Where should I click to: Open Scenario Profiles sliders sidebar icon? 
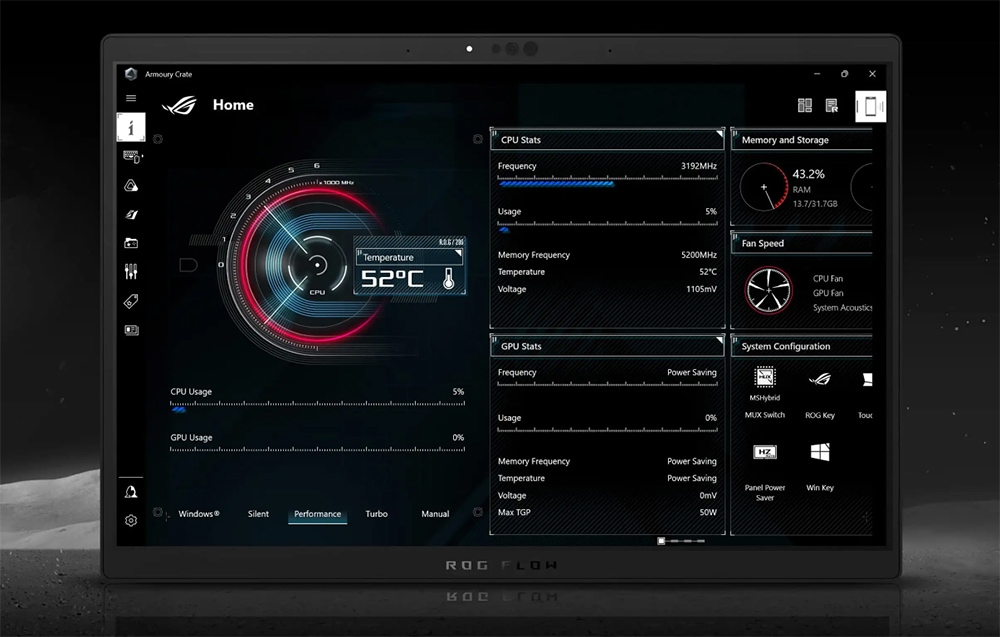tap(131, 272)
